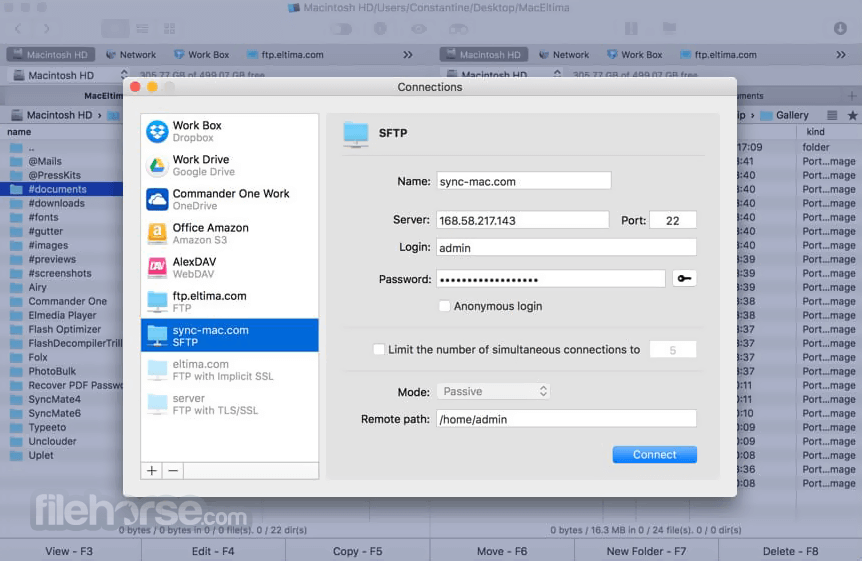Select the Work Box Dropbox connection

229,131
